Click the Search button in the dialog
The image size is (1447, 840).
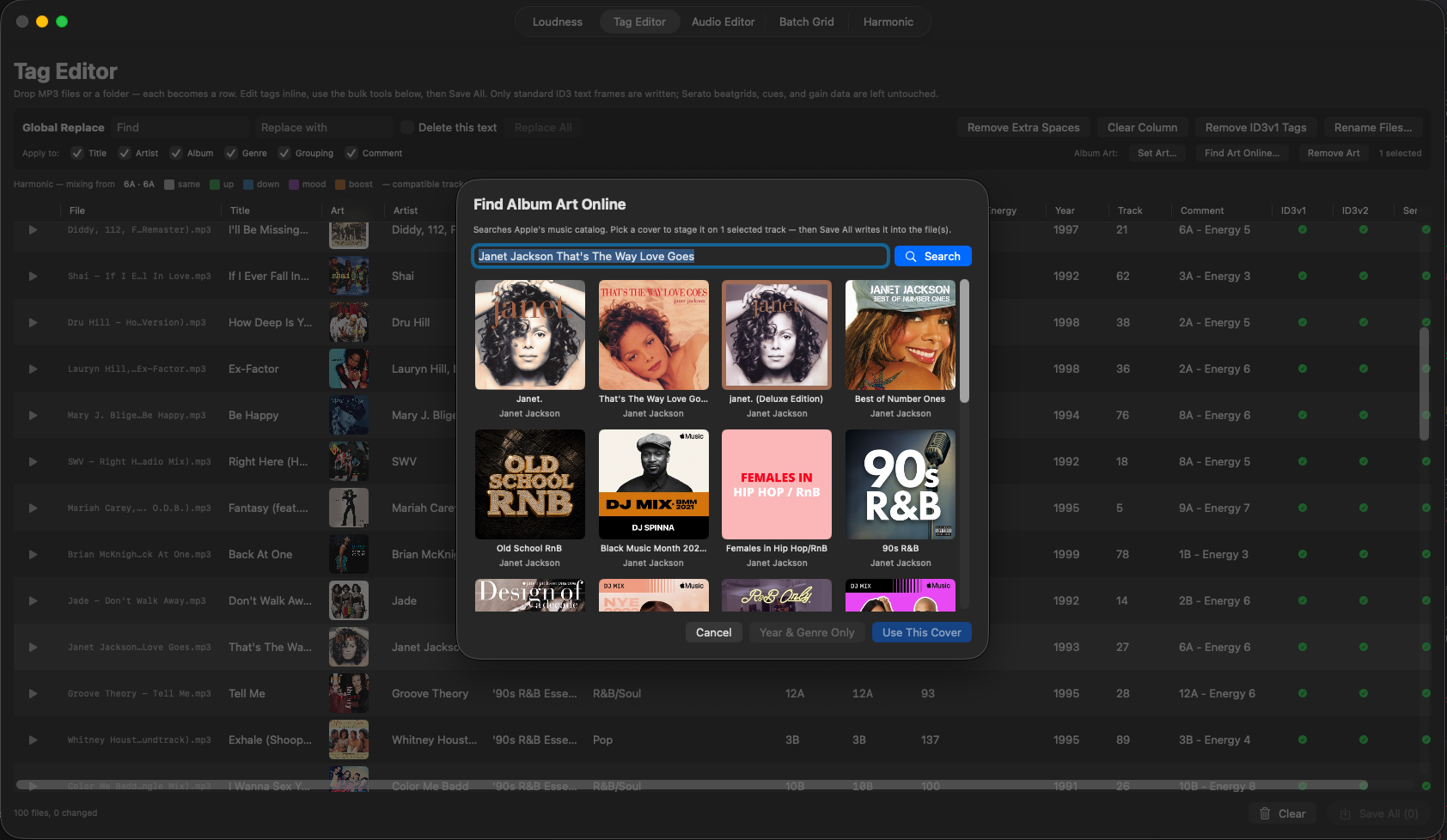[933, 256]
